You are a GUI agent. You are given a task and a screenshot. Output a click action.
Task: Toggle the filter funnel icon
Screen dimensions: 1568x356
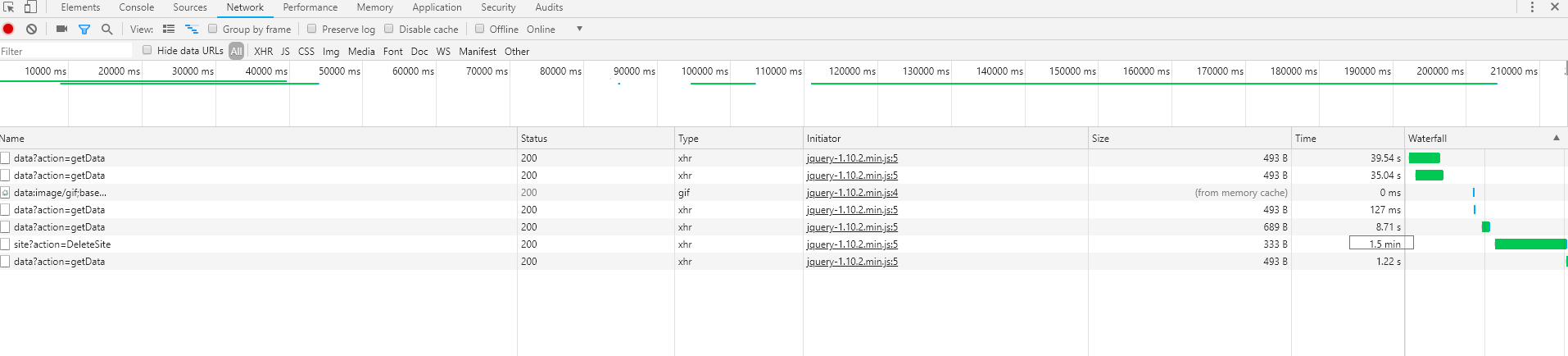pos(84,29)
